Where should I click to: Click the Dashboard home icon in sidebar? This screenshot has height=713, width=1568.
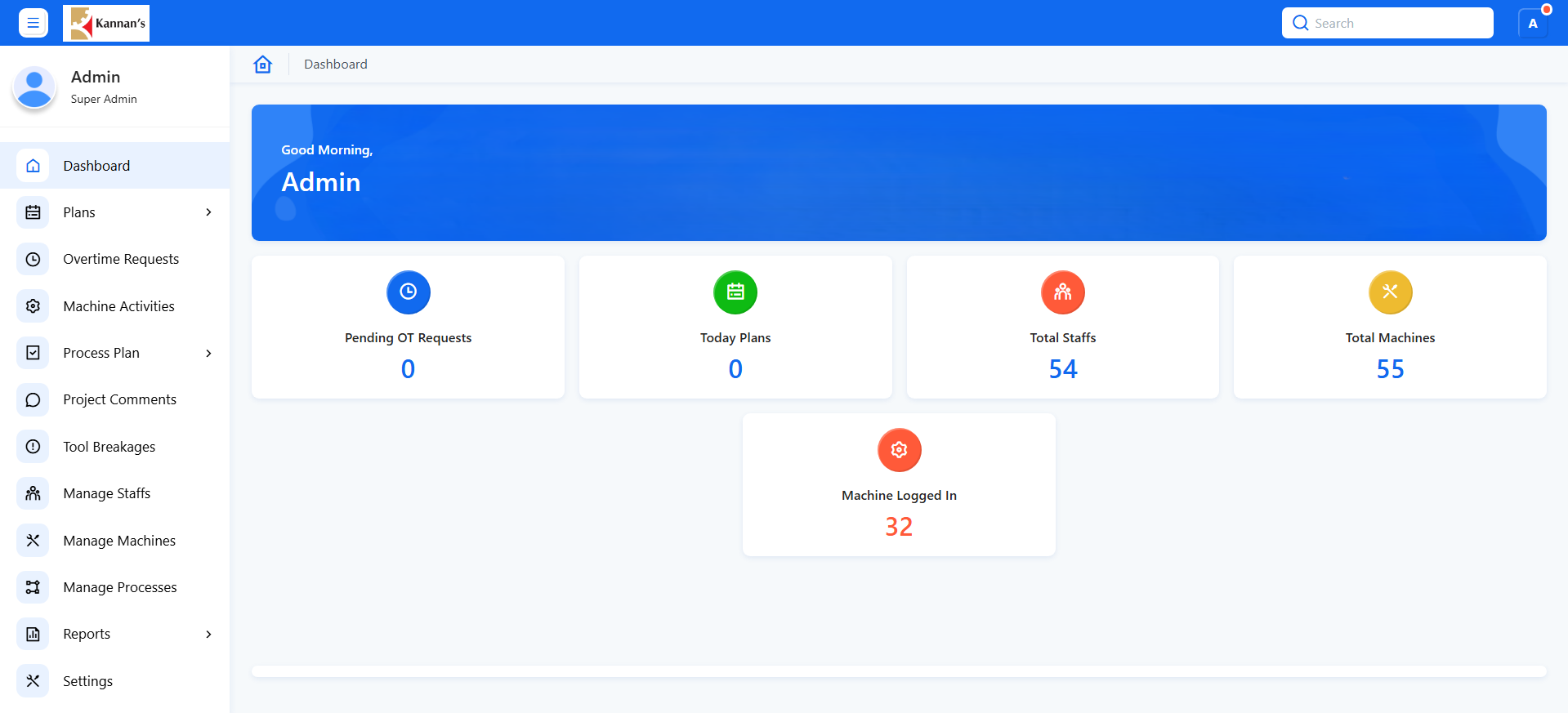[x=33, y=166]
